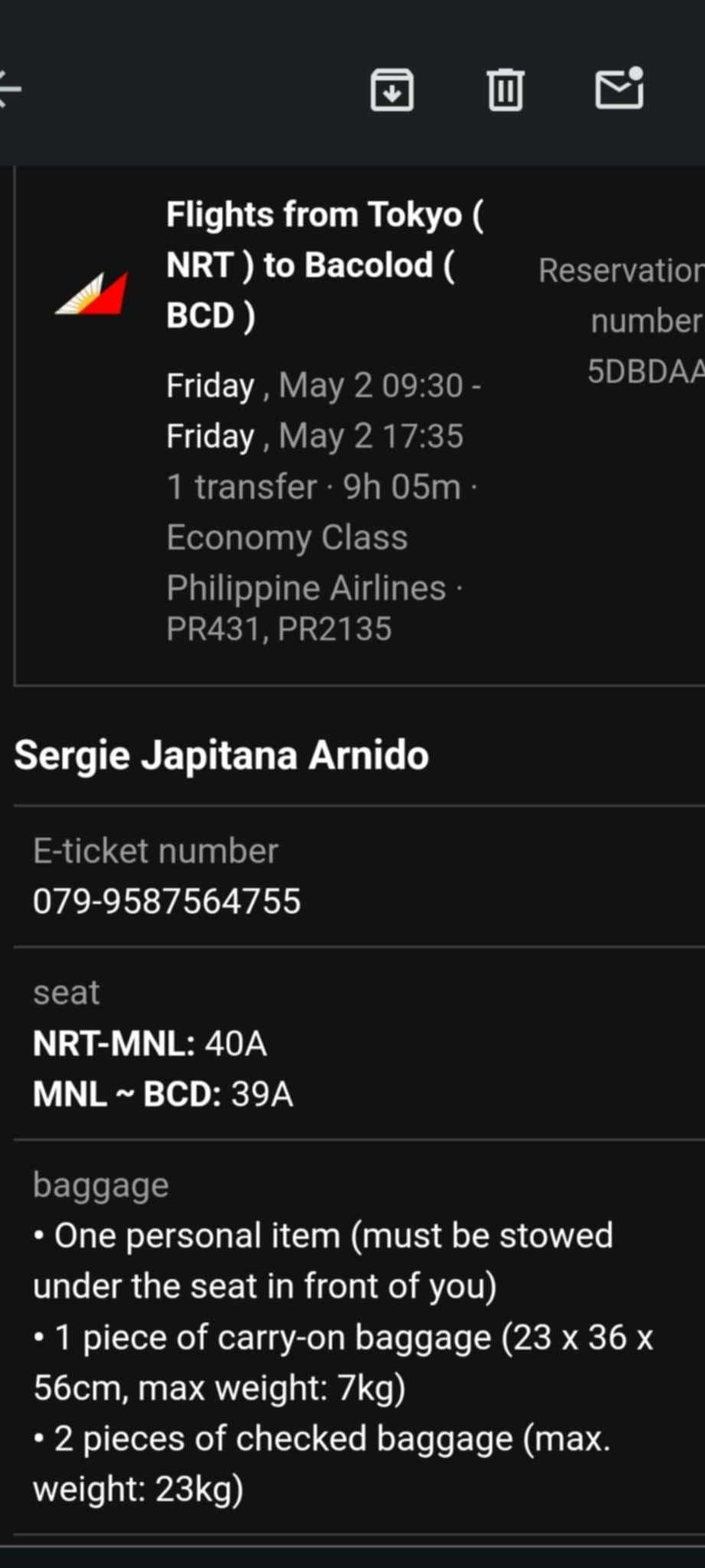The image size is (705, 1568).
Task: Tap the Friday, May 2 09:30 departure time
Action: pyautogui.click(x=323, y=386)
